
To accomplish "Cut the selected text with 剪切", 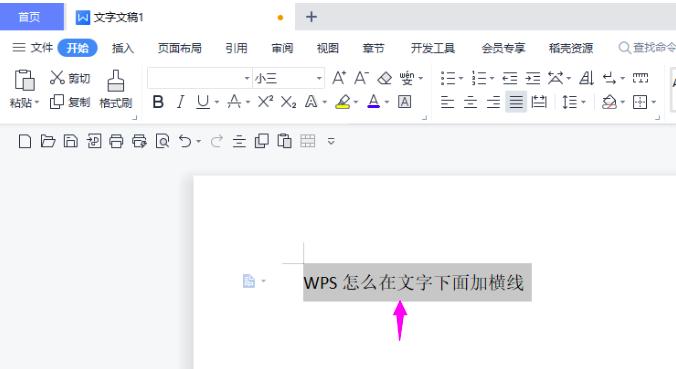I will [x=70, y=78].
